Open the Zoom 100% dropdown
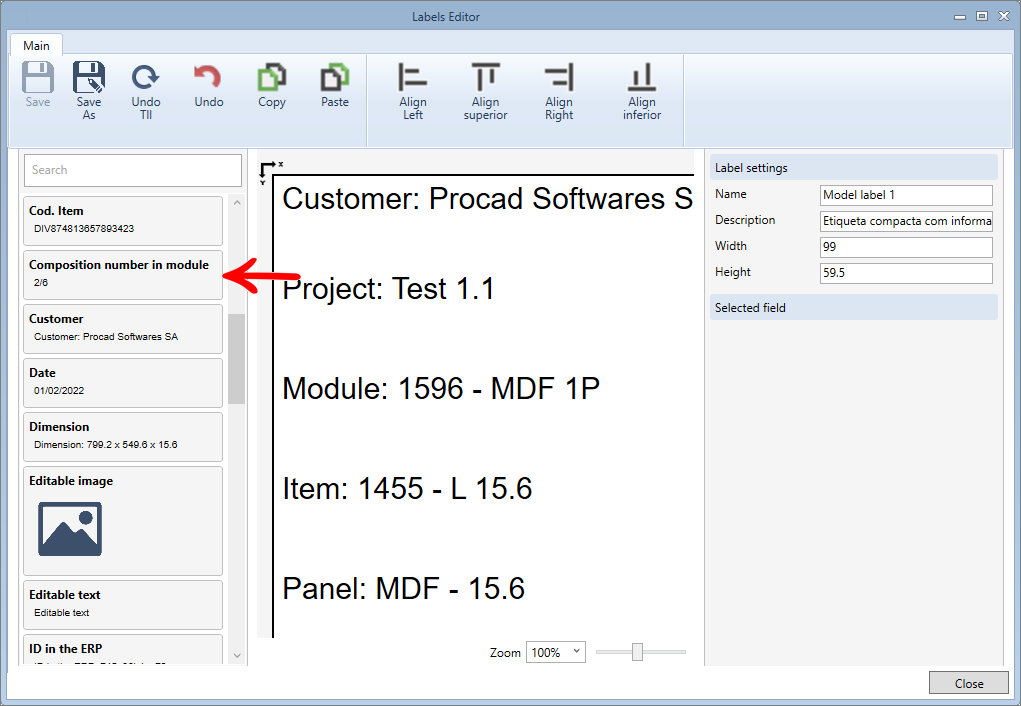The image size is (1021, 706). click(555, 652)
